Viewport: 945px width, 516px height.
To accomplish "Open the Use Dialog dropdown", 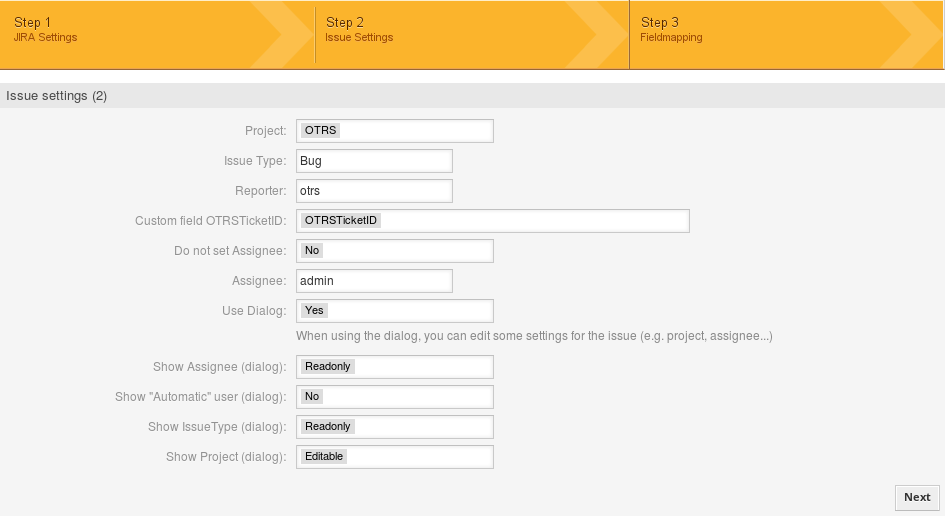I will point(395,311).
